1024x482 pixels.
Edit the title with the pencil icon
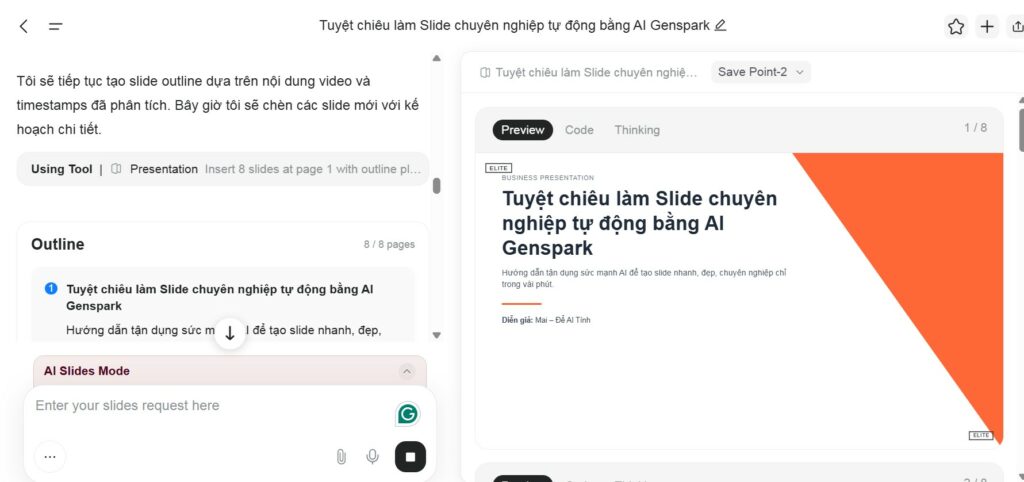(x=720, y=25)
